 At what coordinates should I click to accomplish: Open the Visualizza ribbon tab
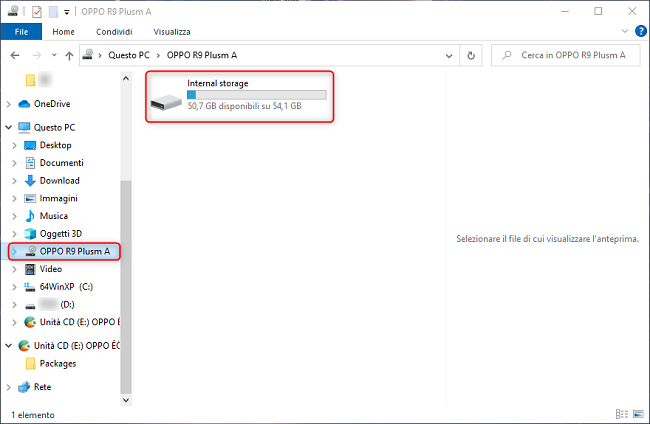click(172, 32)
